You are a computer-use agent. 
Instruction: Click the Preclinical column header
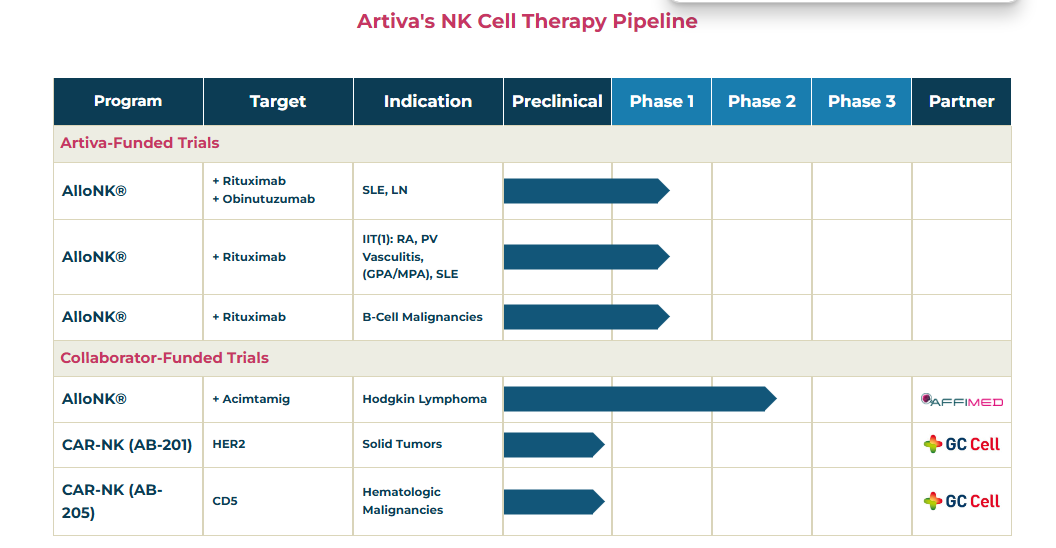tap(557, 101)
